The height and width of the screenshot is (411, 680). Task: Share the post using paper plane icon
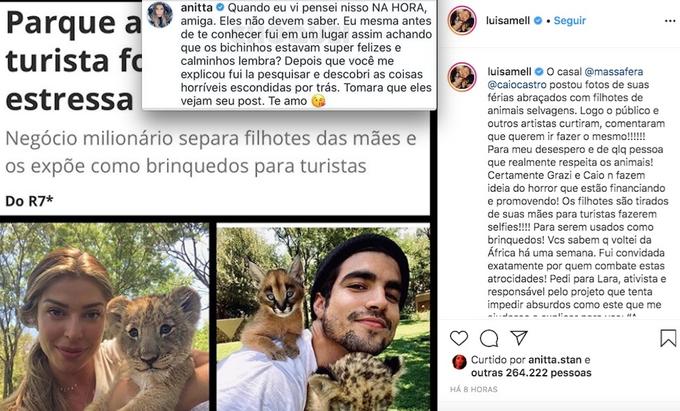(519, 337)
